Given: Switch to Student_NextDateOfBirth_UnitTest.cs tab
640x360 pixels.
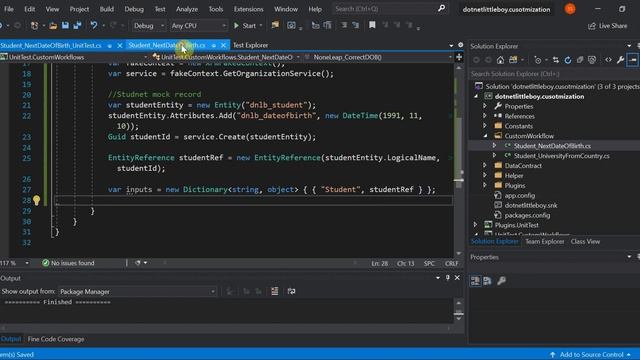Looking at the screenshot, I should click(51, 45).
